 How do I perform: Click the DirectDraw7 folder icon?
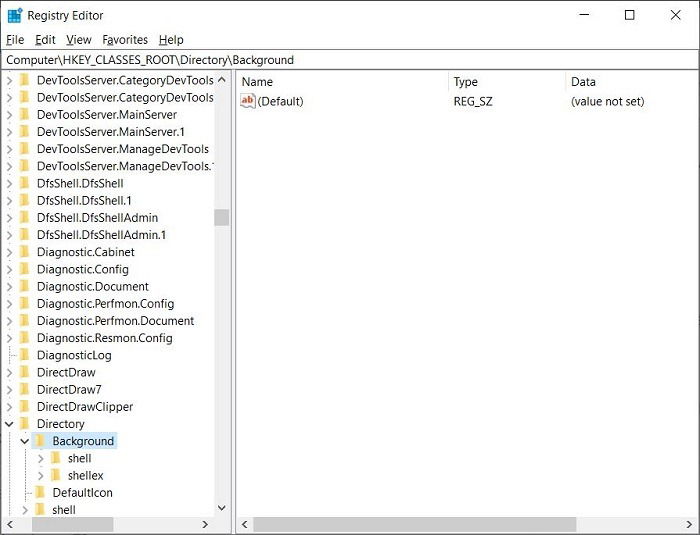click(x=25, y=389)
